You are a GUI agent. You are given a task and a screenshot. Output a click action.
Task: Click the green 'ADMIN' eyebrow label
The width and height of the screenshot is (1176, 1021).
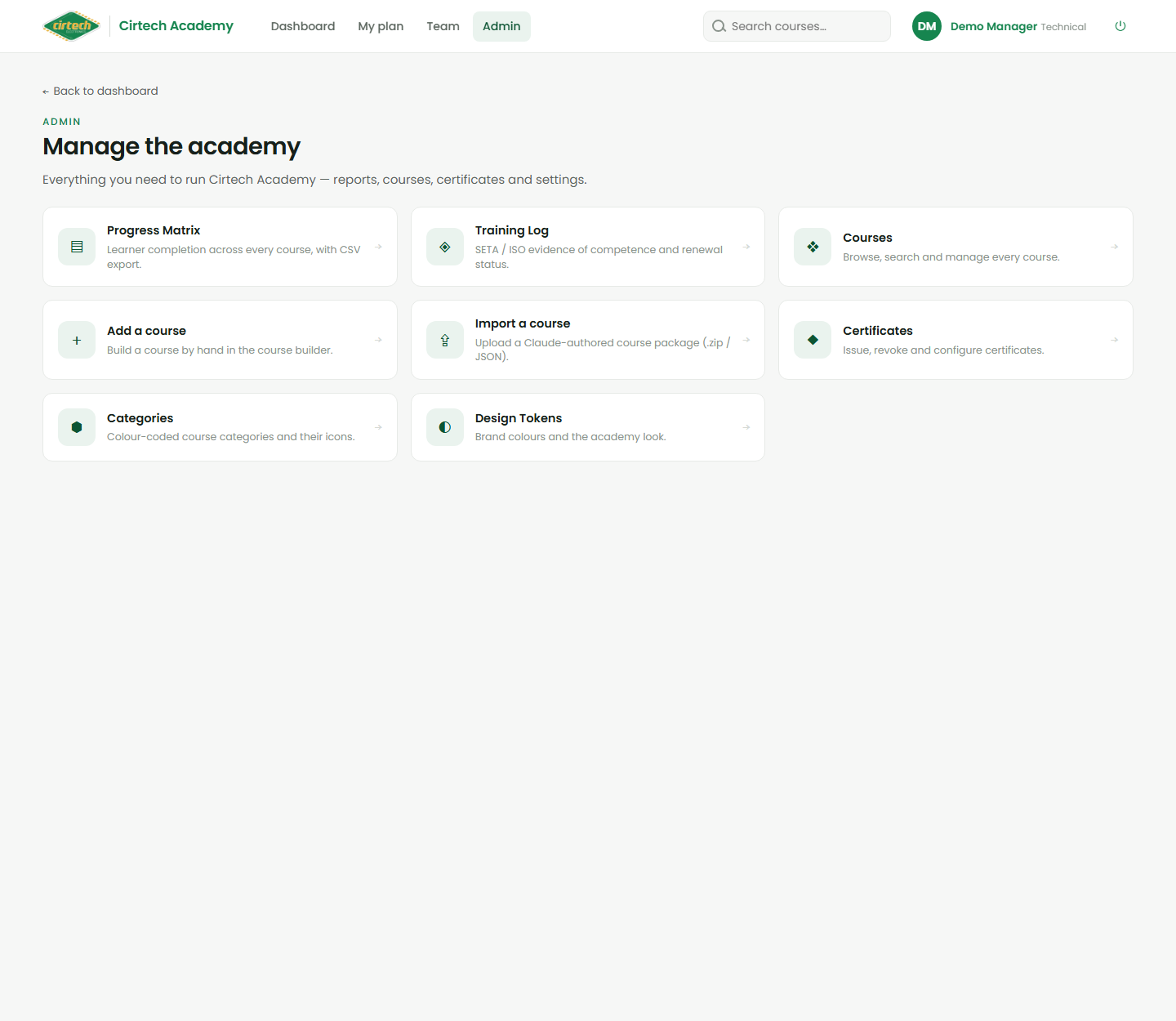pos(62,122)
